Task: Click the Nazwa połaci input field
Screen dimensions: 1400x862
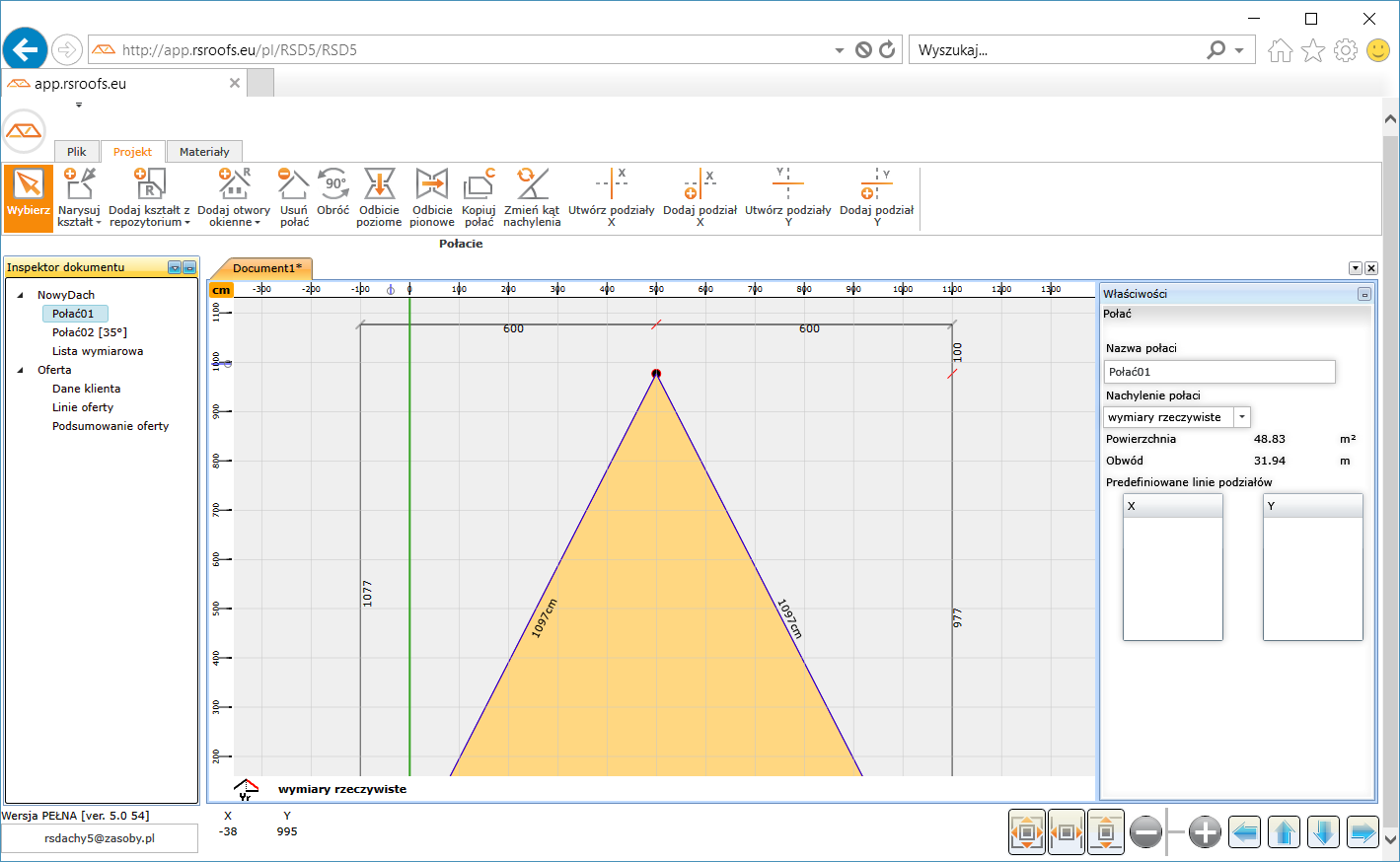Action: (x=1218, y=372)
